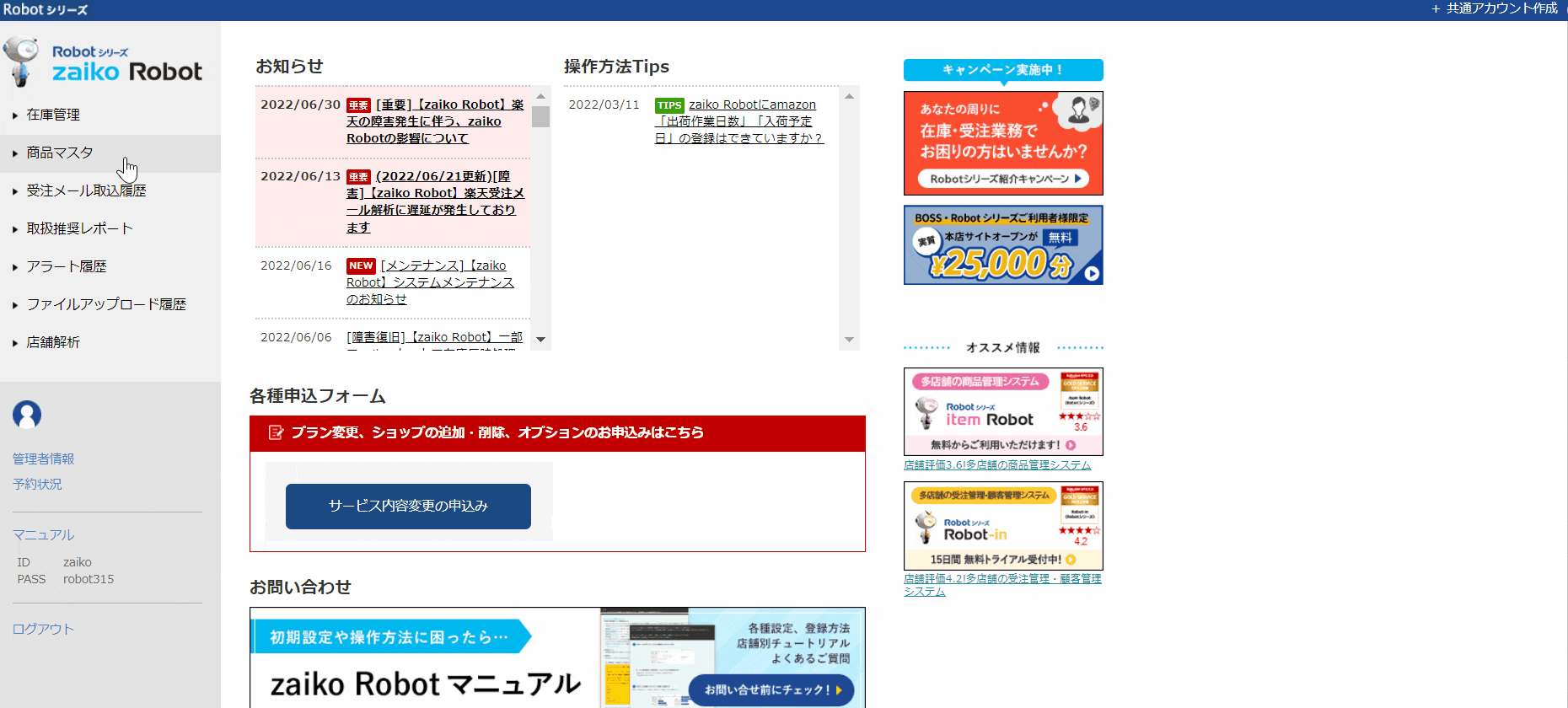Open アラート履歴 from sidebar menu
1568x708 pixels.
(x=67, y=266)
